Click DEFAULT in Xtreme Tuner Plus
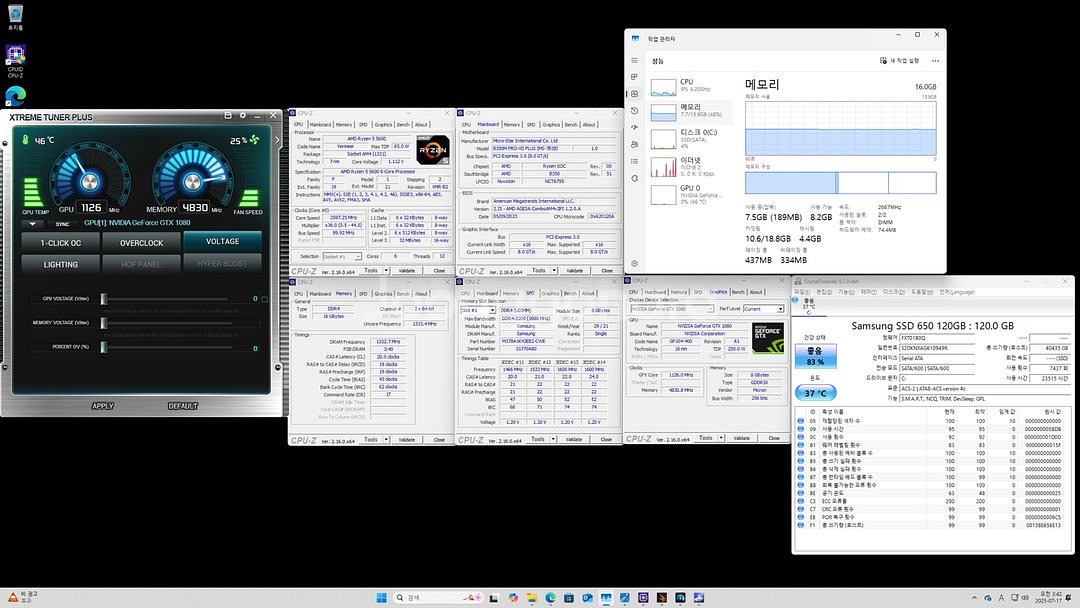 (x=183, y=406)
